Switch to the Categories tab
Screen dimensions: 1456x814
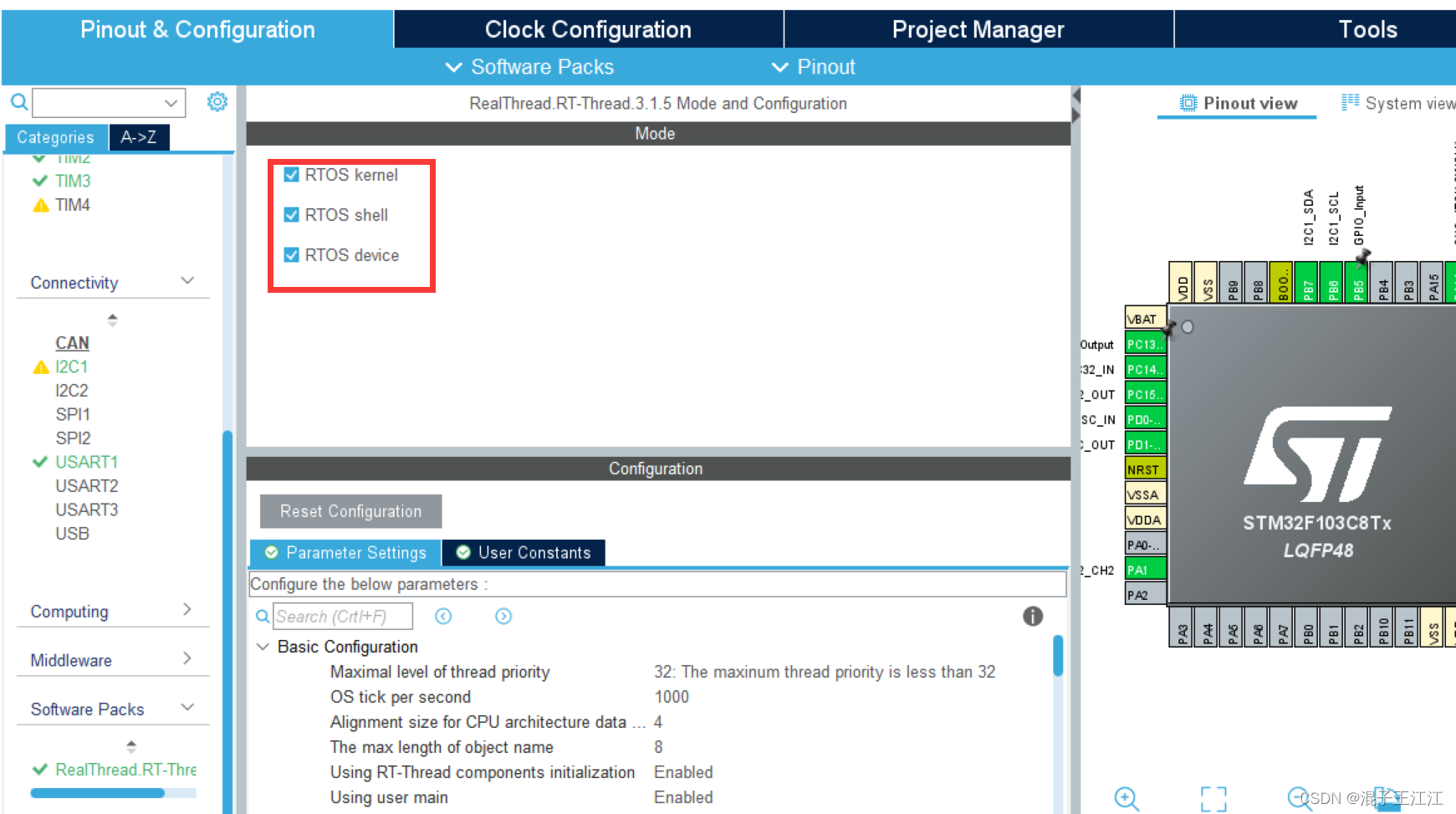point(56,137)
